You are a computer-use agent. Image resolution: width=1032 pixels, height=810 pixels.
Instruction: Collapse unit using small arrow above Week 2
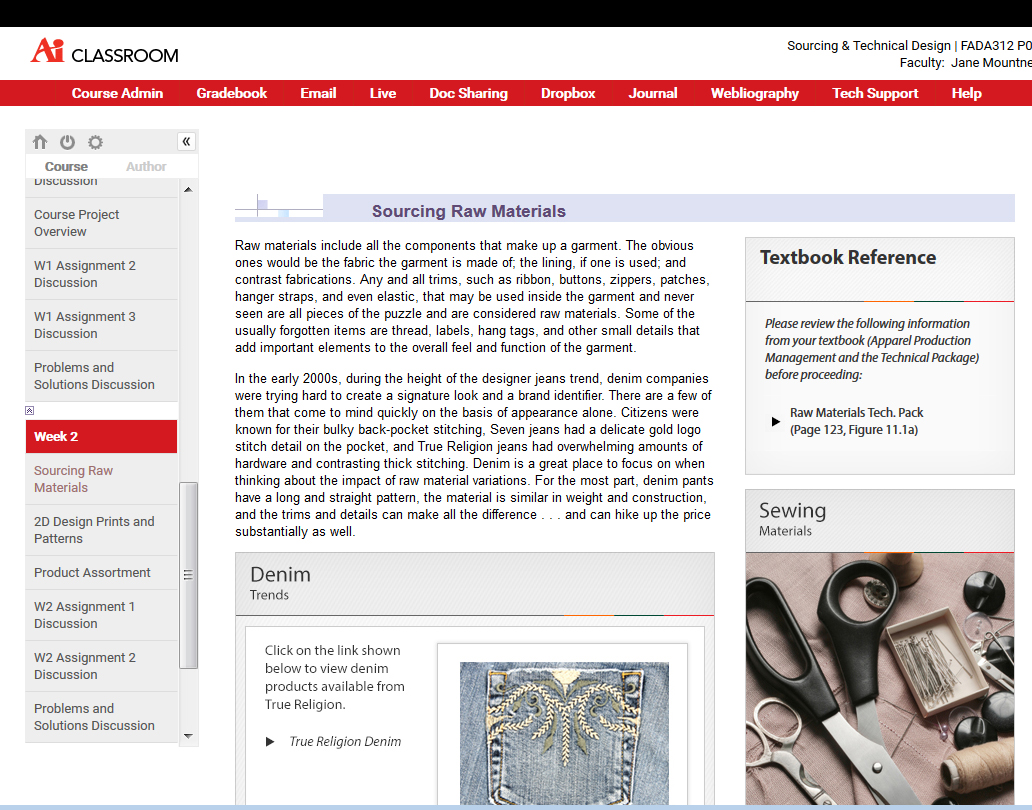point(30,410)
